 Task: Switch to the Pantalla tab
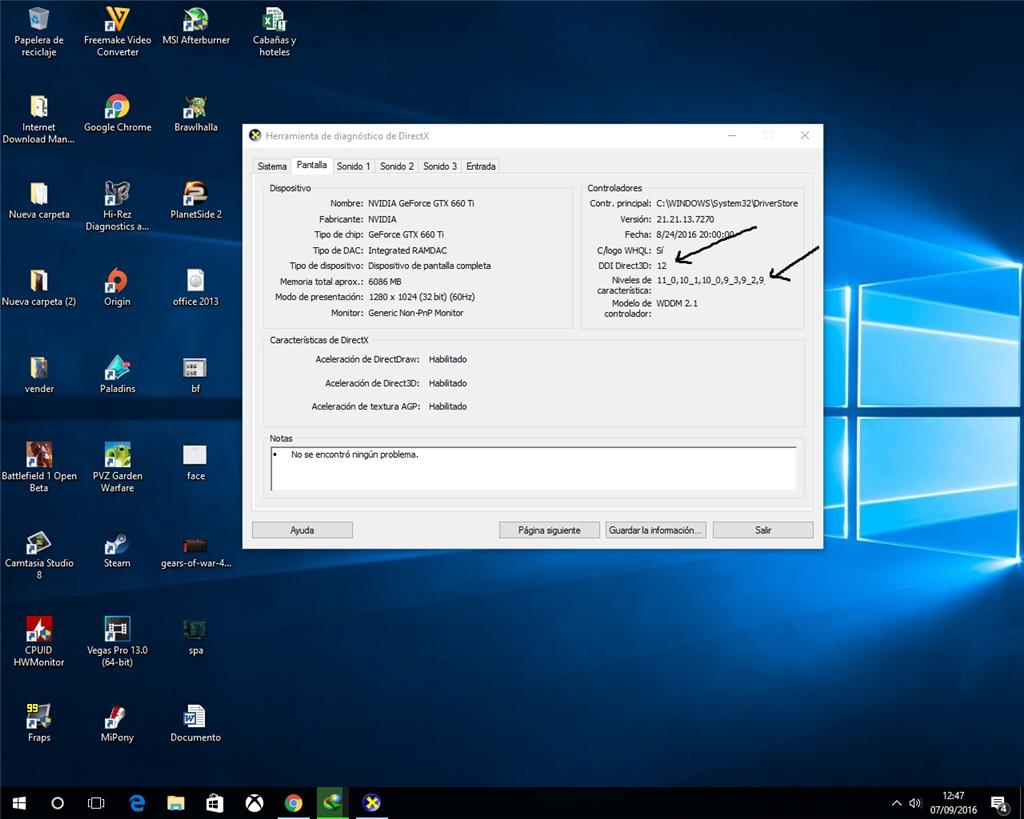[x=312, y=165]
